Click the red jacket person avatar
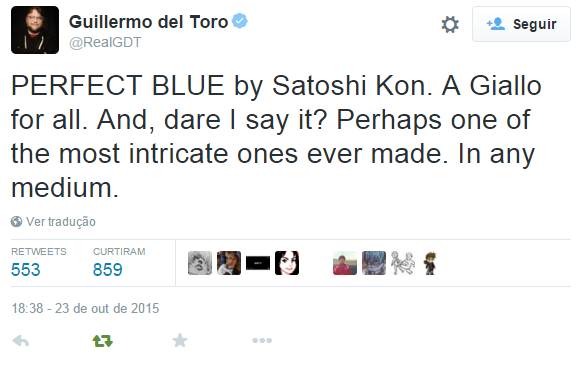 [345, 263]
